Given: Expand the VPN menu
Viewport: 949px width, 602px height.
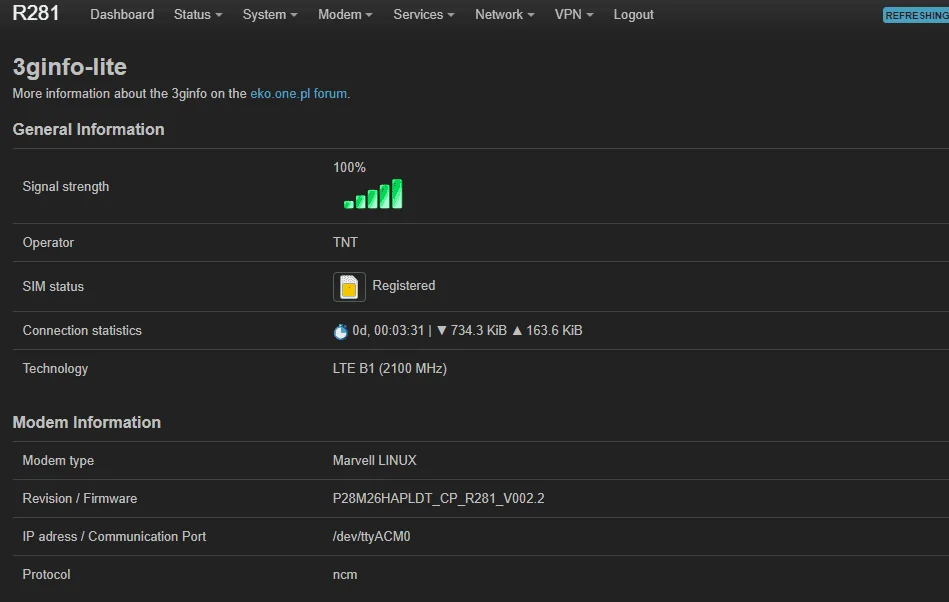Looking at the screenshot, I should (574, 15).
